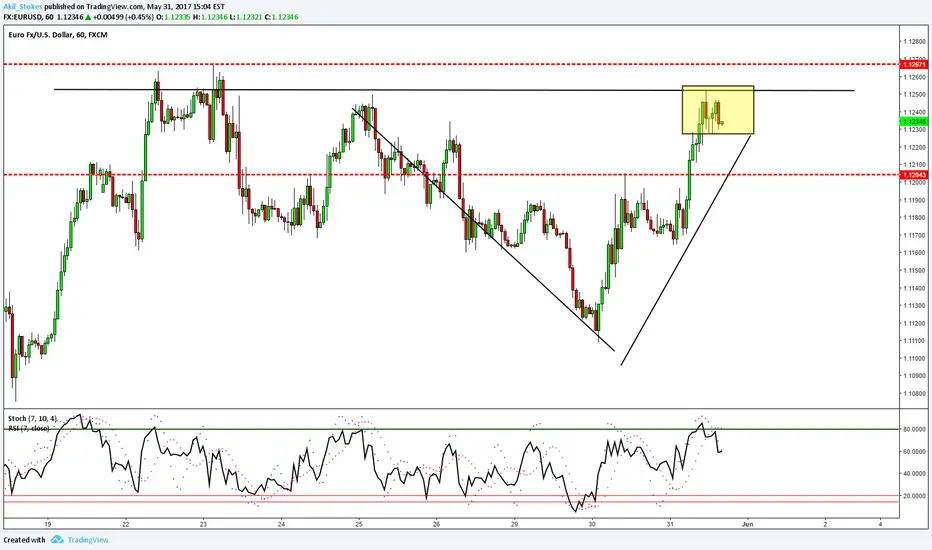Click the 1.12800 price axis label
The image size is (932, 550).
click(x=914, y=42)
